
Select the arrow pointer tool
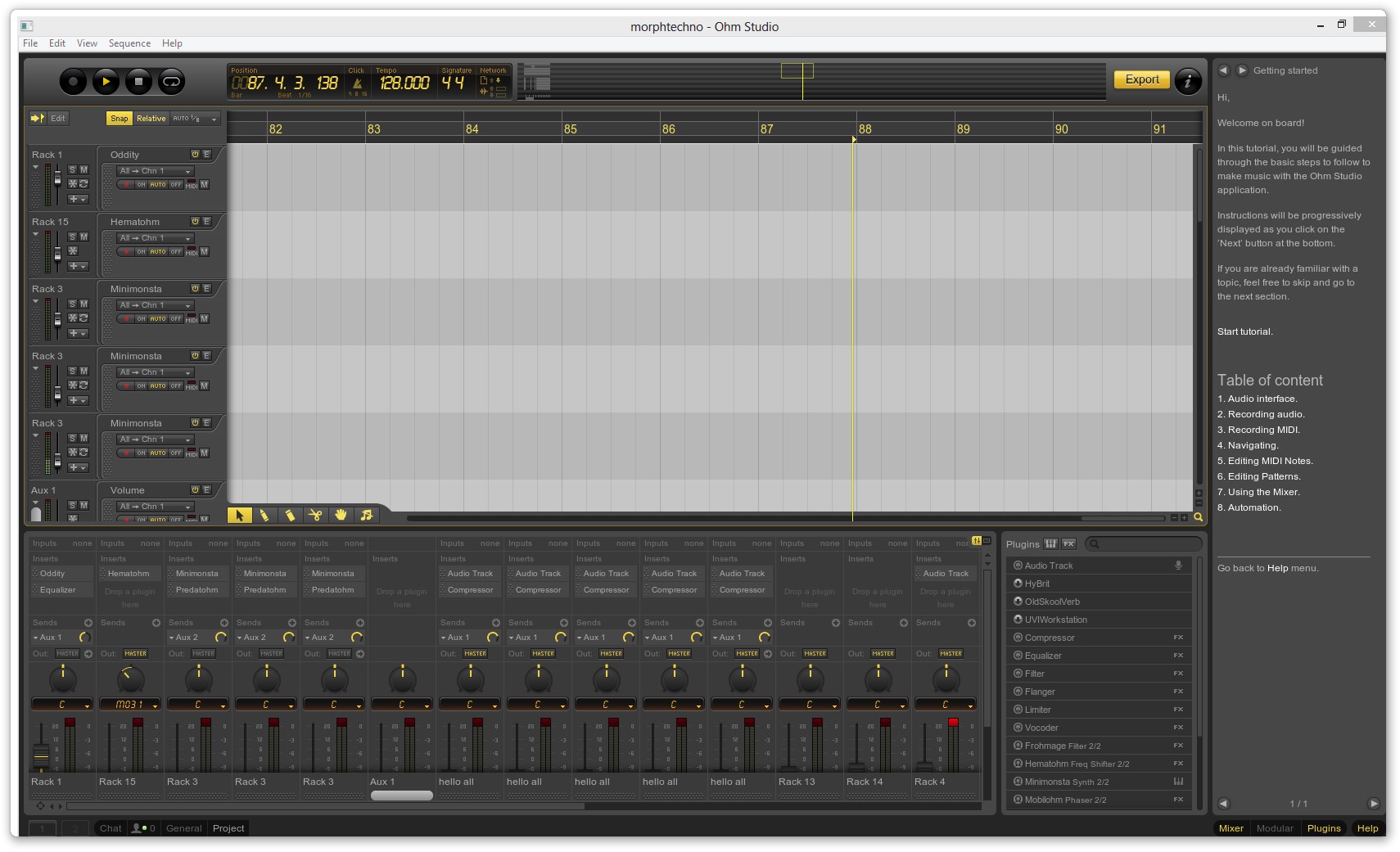[x=240, y=515]
